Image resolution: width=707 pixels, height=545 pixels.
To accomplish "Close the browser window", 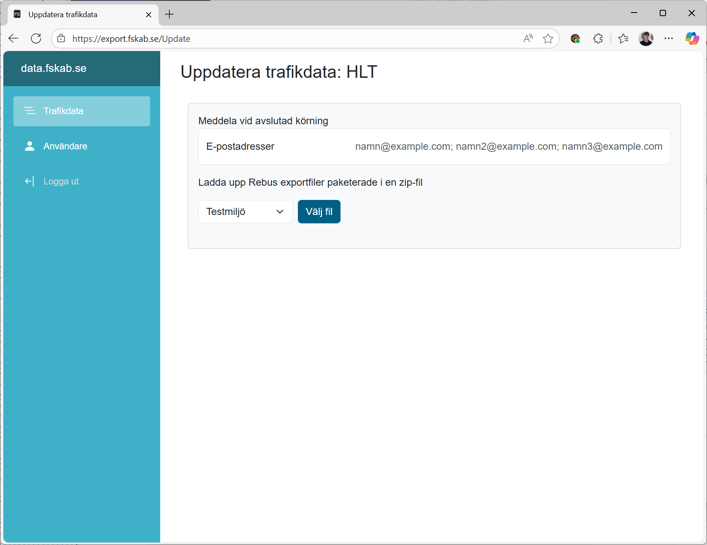I will pyautogui.click(x=692, y=13).
